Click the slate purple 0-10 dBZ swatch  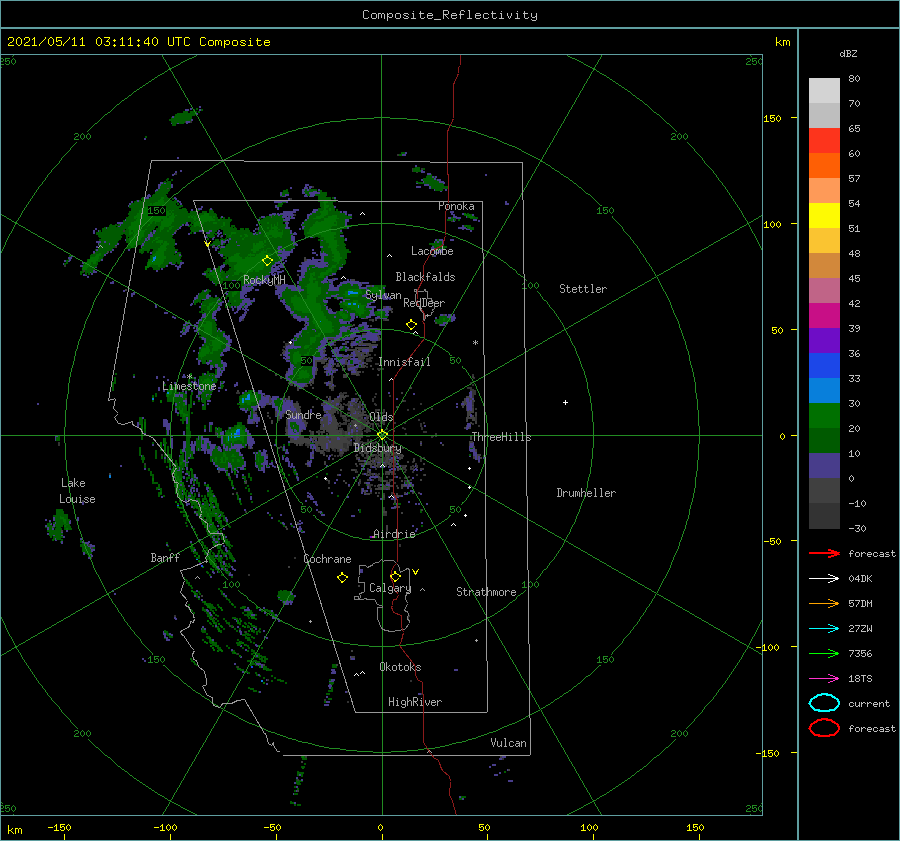click(x=824, y=466)
